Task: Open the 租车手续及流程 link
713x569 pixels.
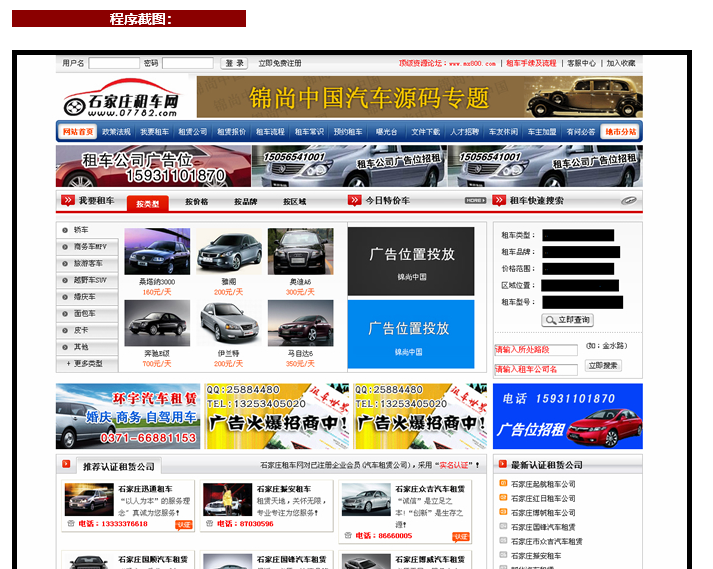Action: [531, 63]
